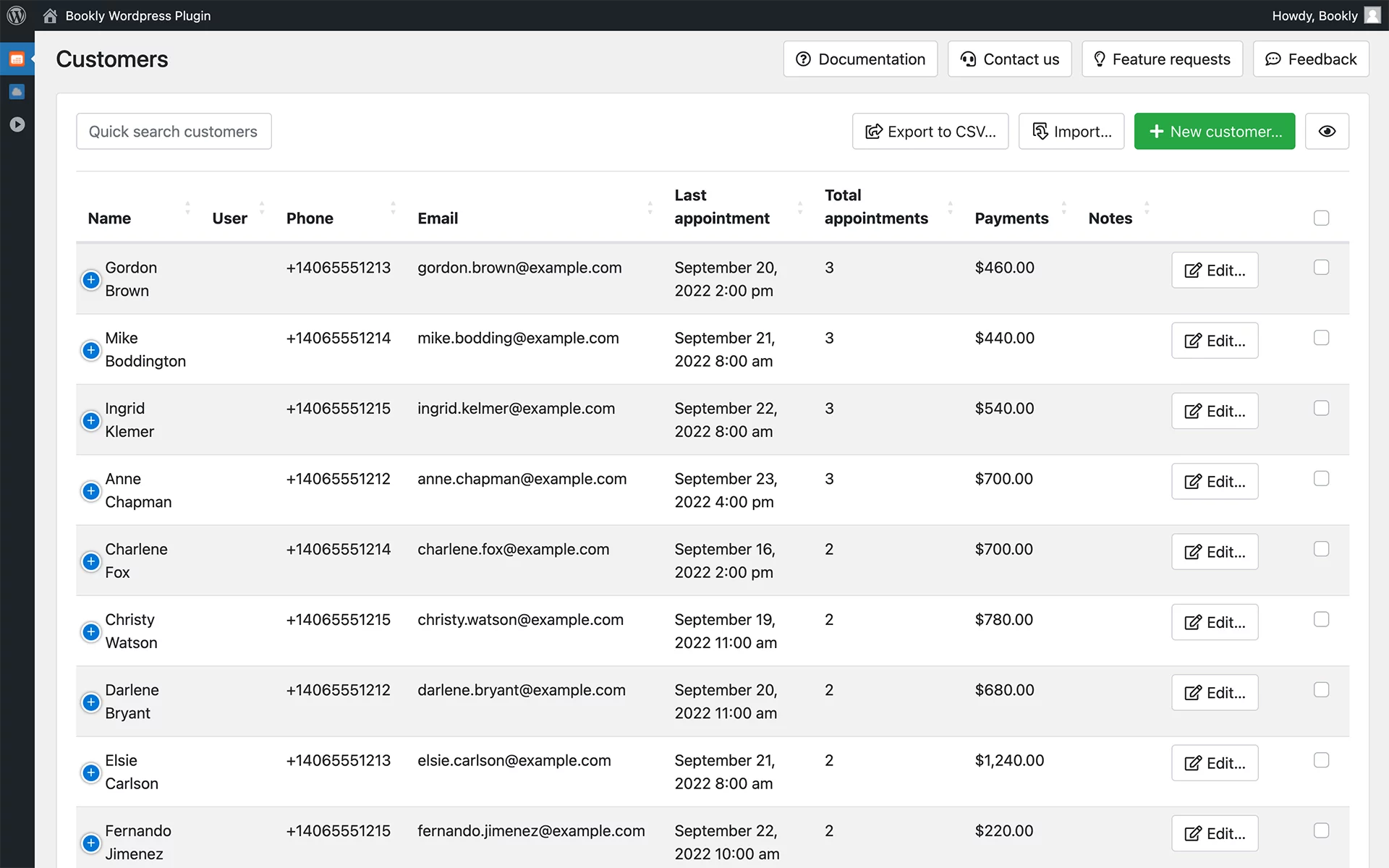
Task: Select Elsie Carlson's row checkbox
Action: (x=1321, y=760)
